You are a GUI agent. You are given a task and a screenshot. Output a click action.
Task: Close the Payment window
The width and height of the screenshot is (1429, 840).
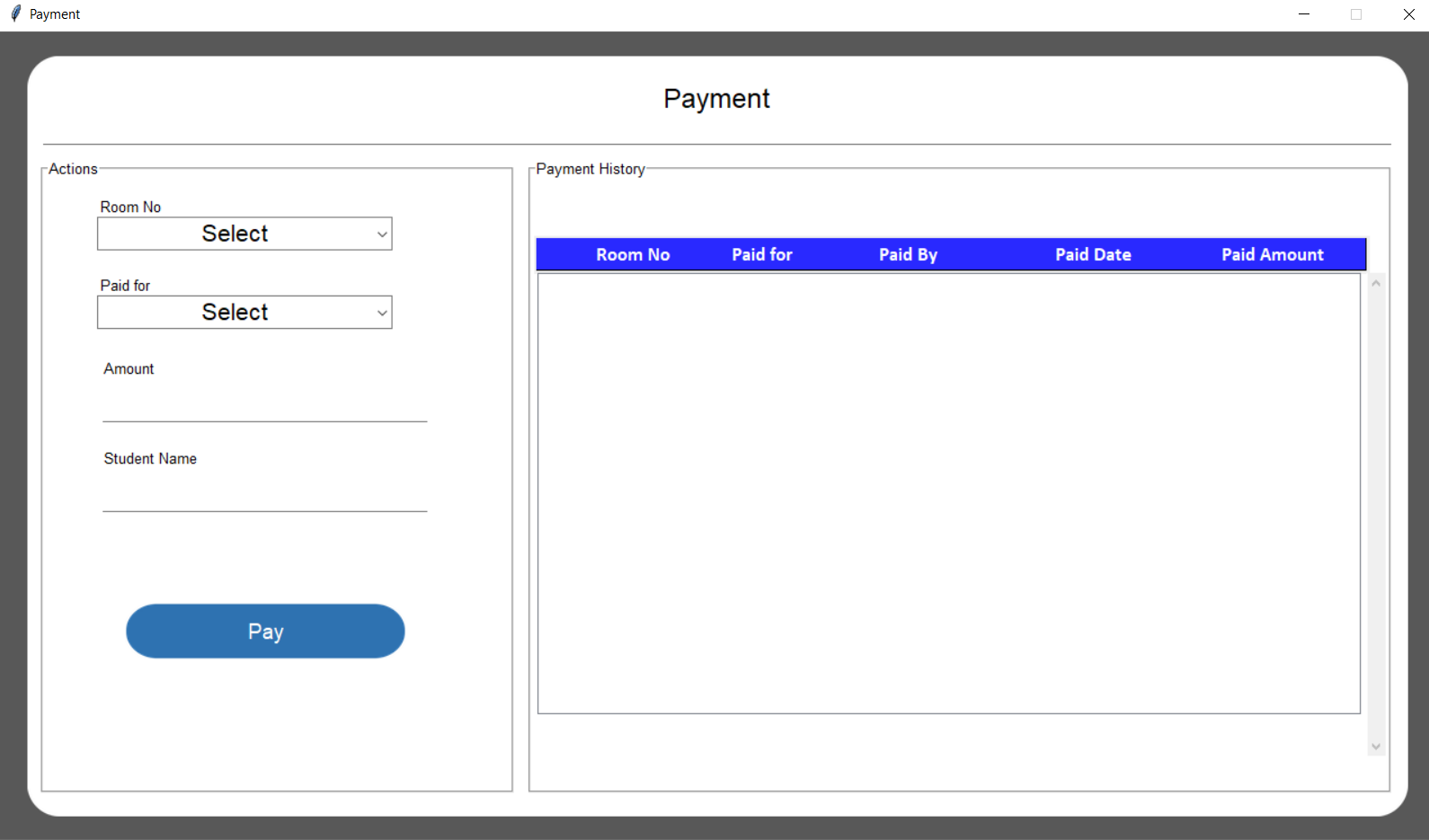coord(1408,14)
